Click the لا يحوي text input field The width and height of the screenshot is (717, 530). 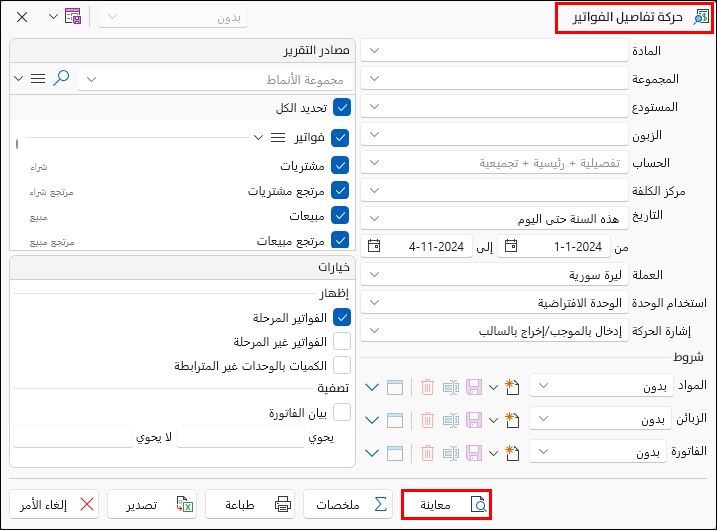coord(73,436)
